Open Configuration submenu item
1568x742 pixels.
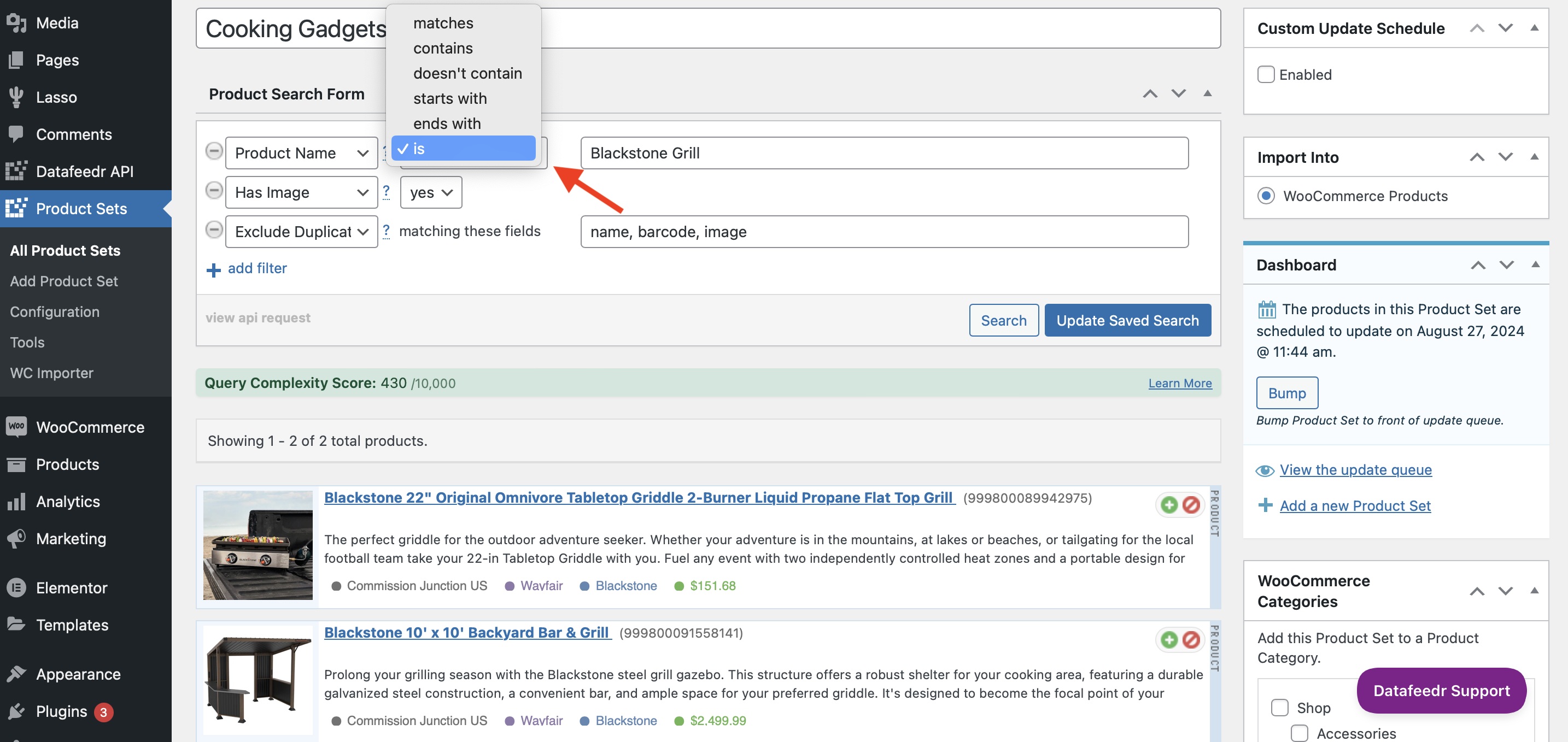pyautogui.click(x=55, y=312)
